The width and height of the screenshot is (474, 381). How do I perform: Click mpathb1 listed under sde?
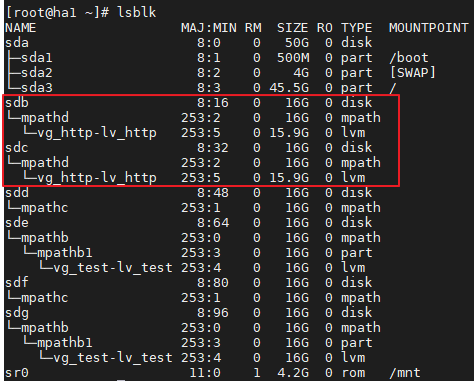pos(65,253)
